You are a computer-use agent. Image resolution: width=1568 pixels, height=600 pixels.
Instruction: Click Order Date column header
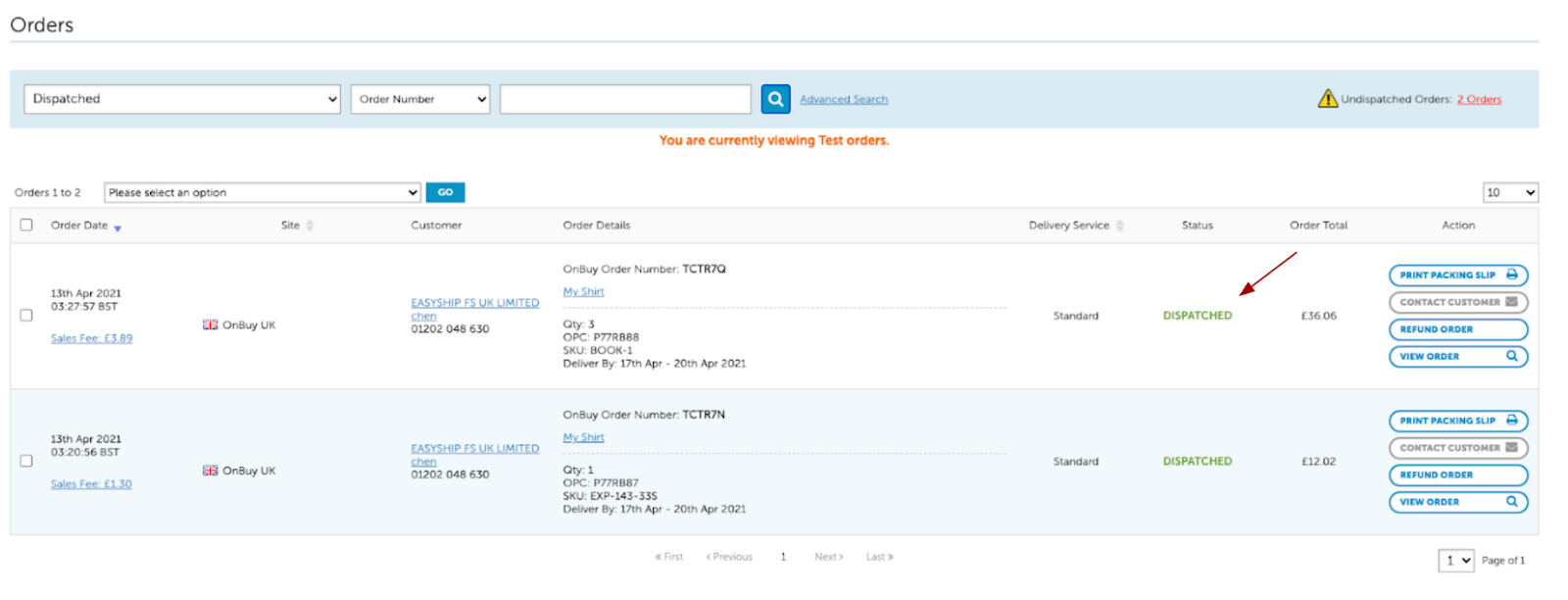coord(79,225)
